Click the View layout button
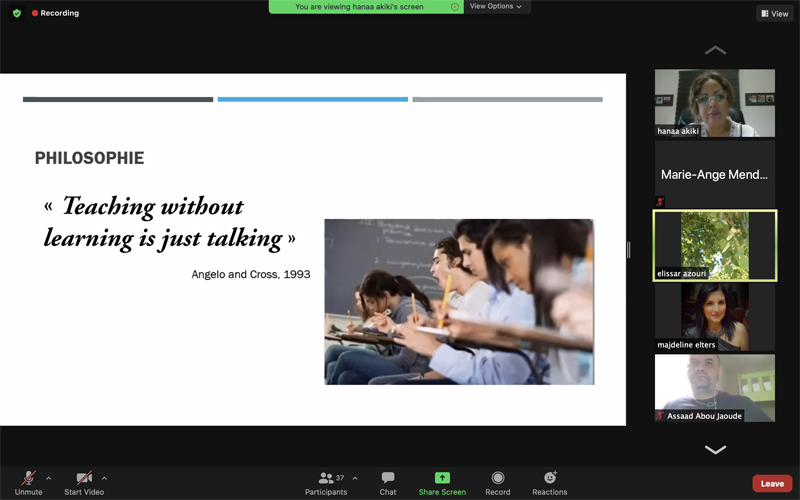Viewport: 800px width, 500px height. (x=775, y=13)
